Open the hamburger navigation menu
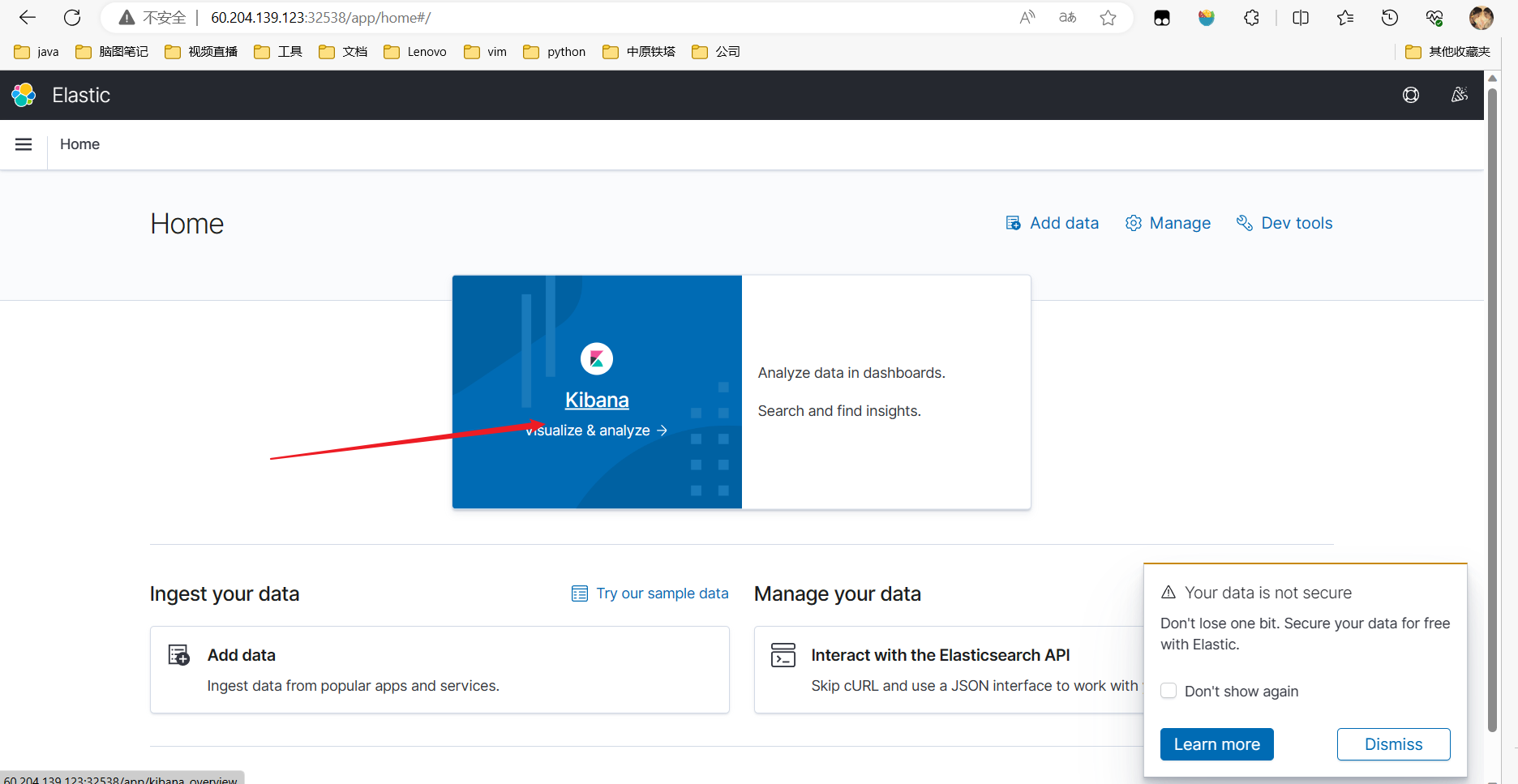Screen dimensions: 1518x784 [24, 144]
